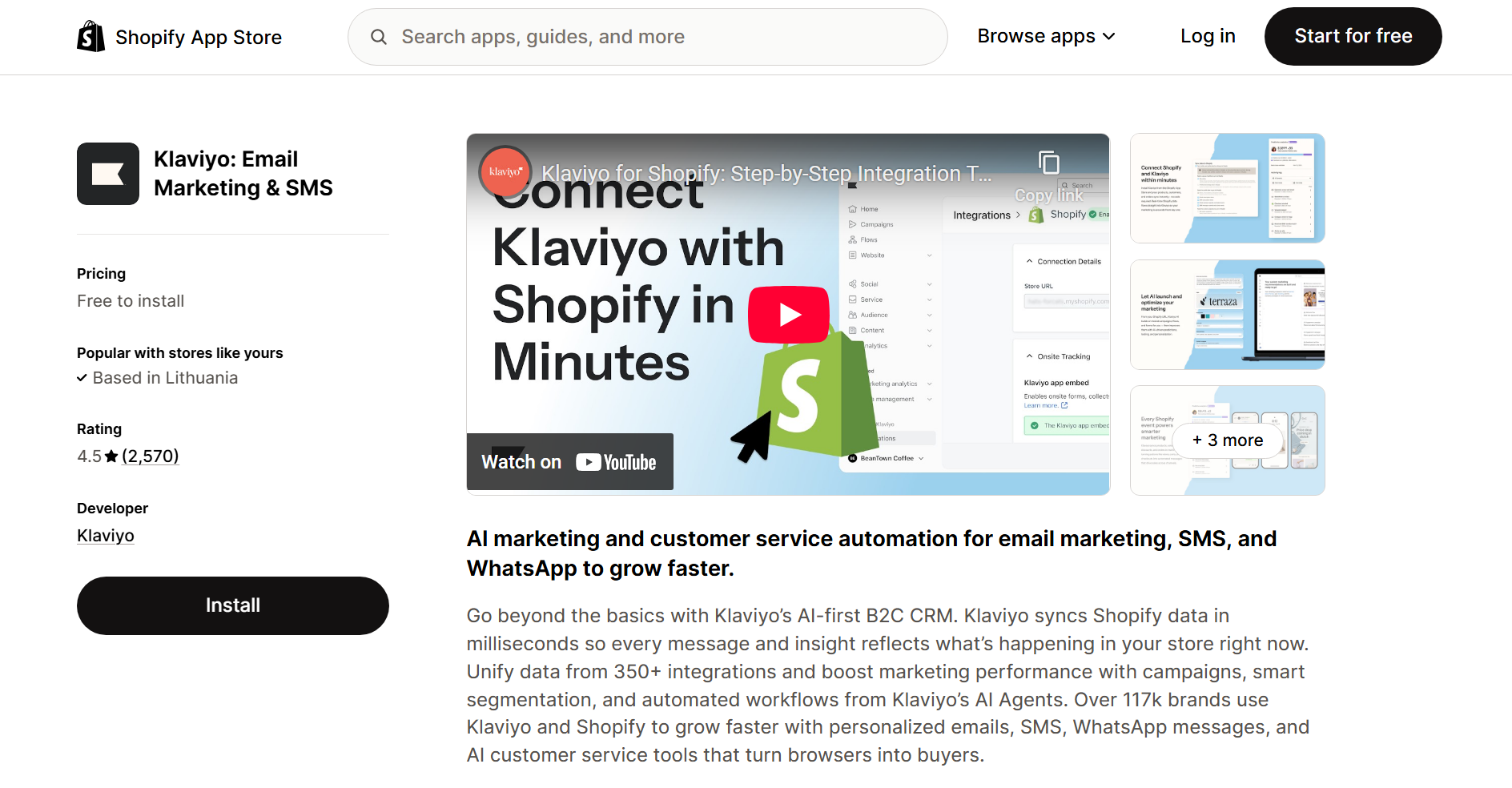Click the Shopify bag logo
The height and width of the screenshot is (788, 1512).
(x=90, y=36)
